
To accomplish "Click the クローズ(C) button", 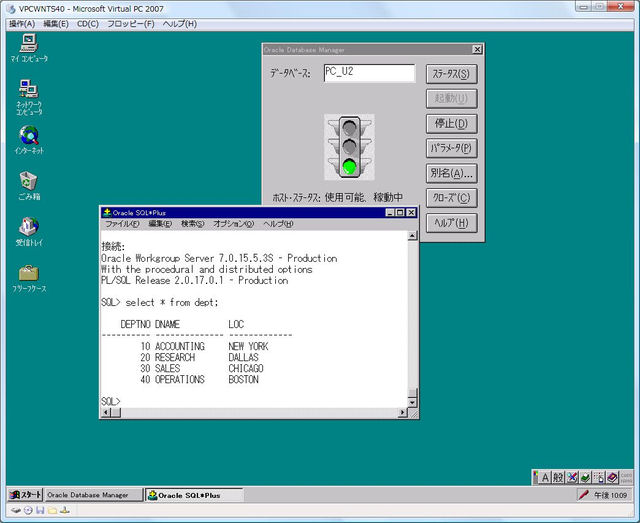I will tap(451, 198).
